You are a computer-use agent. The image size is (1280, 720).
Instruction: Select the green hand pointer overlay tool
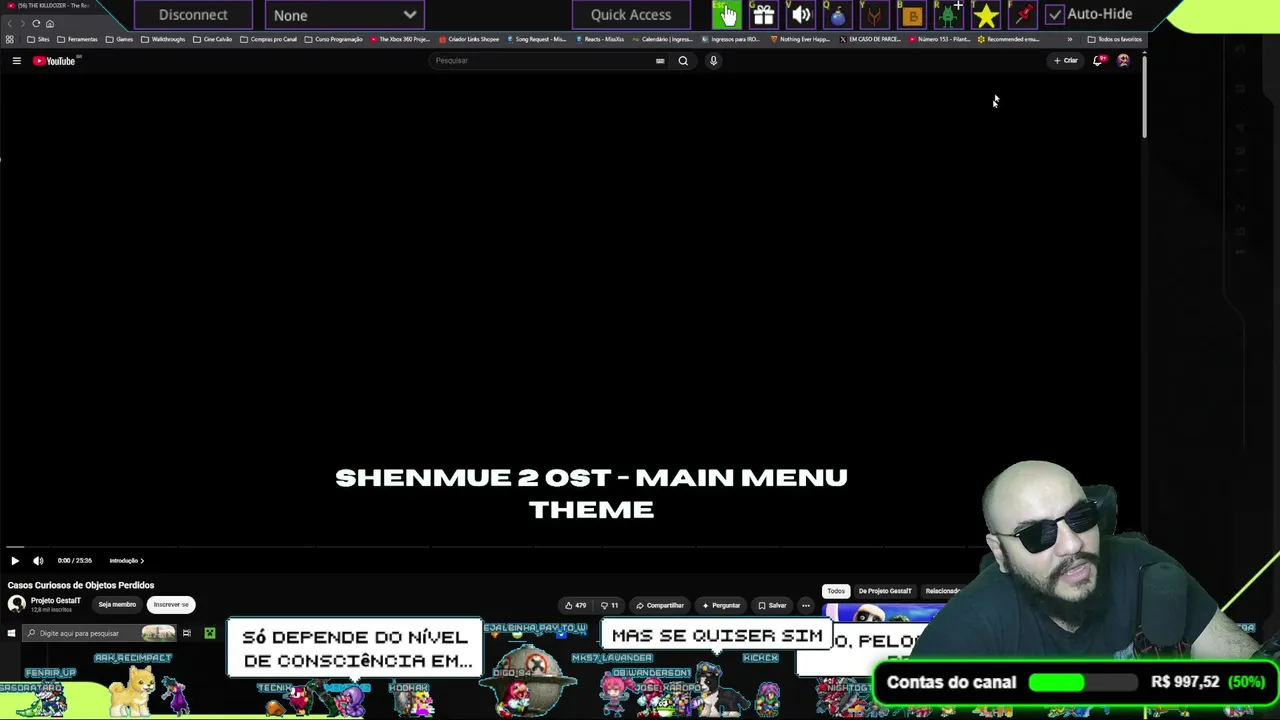(726, 15)
